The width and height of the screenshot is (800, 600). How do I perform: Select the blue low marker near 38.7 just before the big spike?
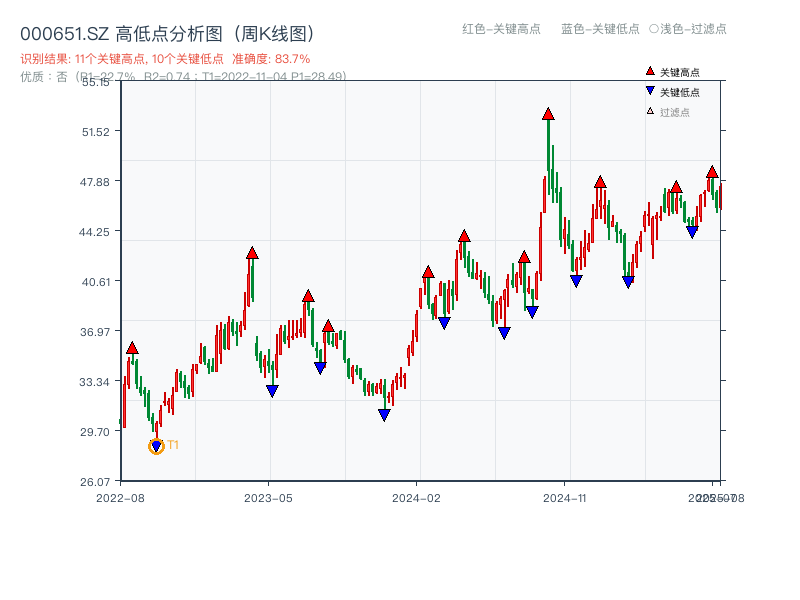532,312
